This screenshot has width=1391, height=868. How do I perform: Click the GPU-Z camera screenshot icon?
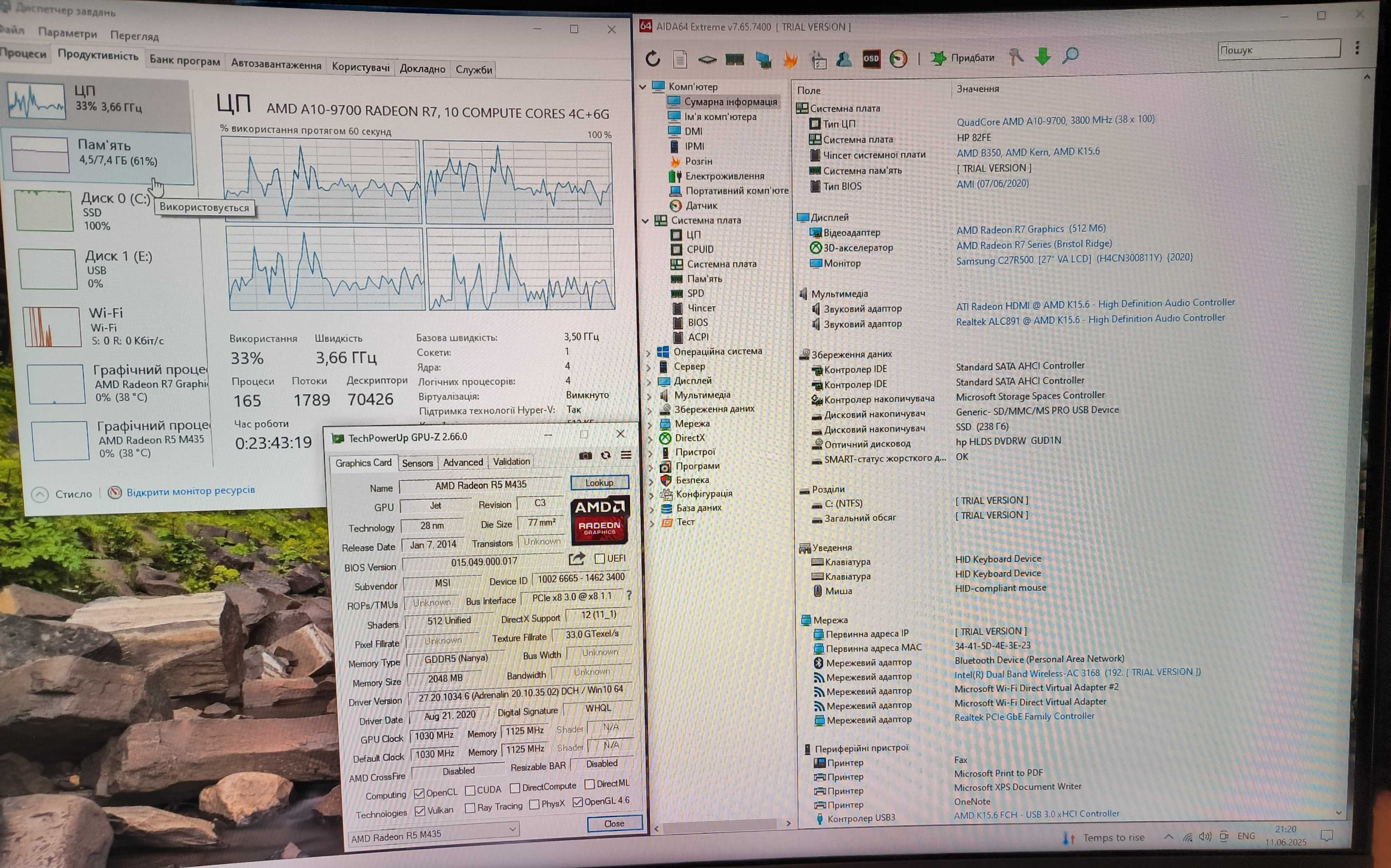tap(585, 455)
